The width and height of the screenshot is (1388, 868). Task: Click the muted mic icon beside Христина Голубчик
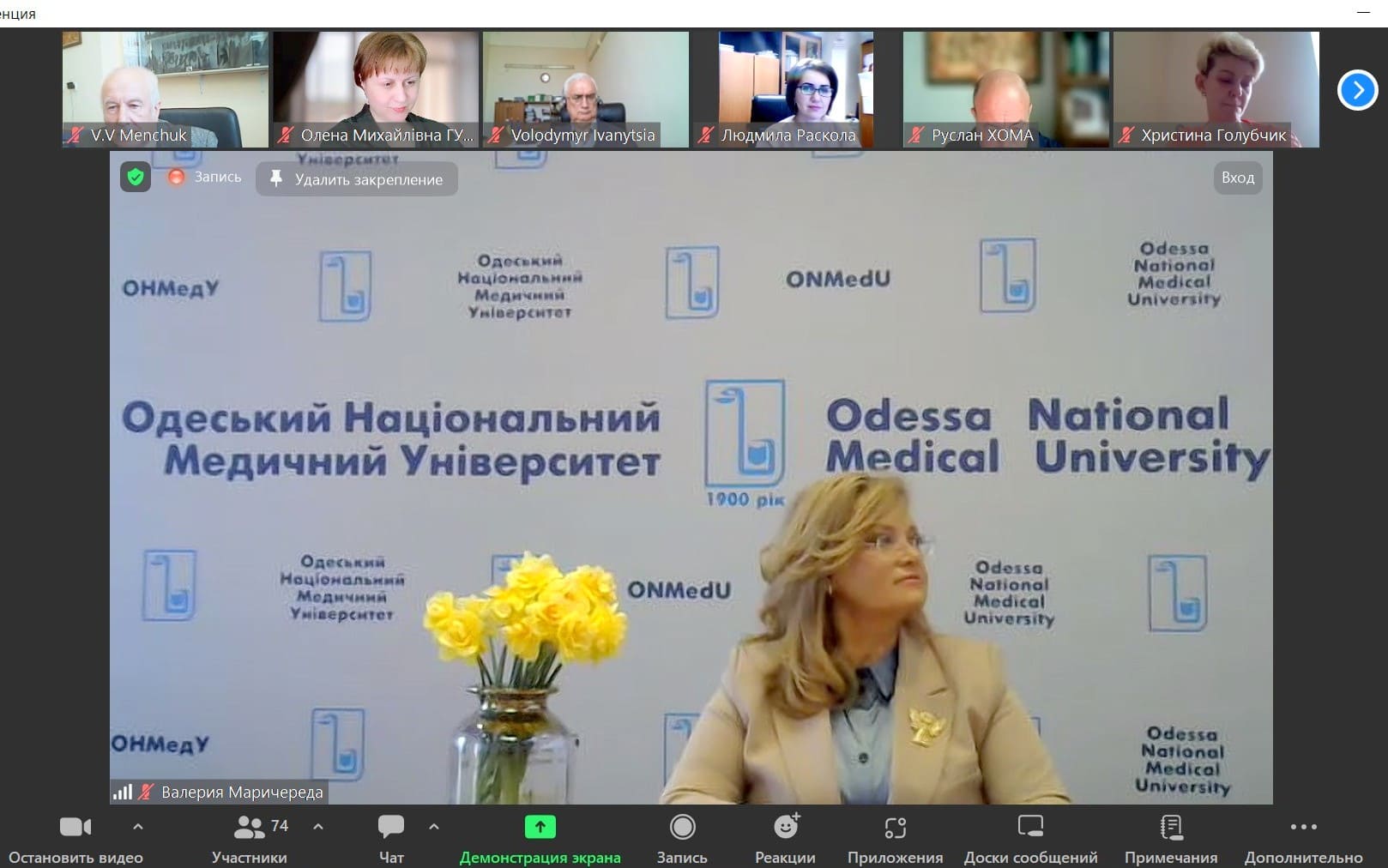click(1126, 135)
